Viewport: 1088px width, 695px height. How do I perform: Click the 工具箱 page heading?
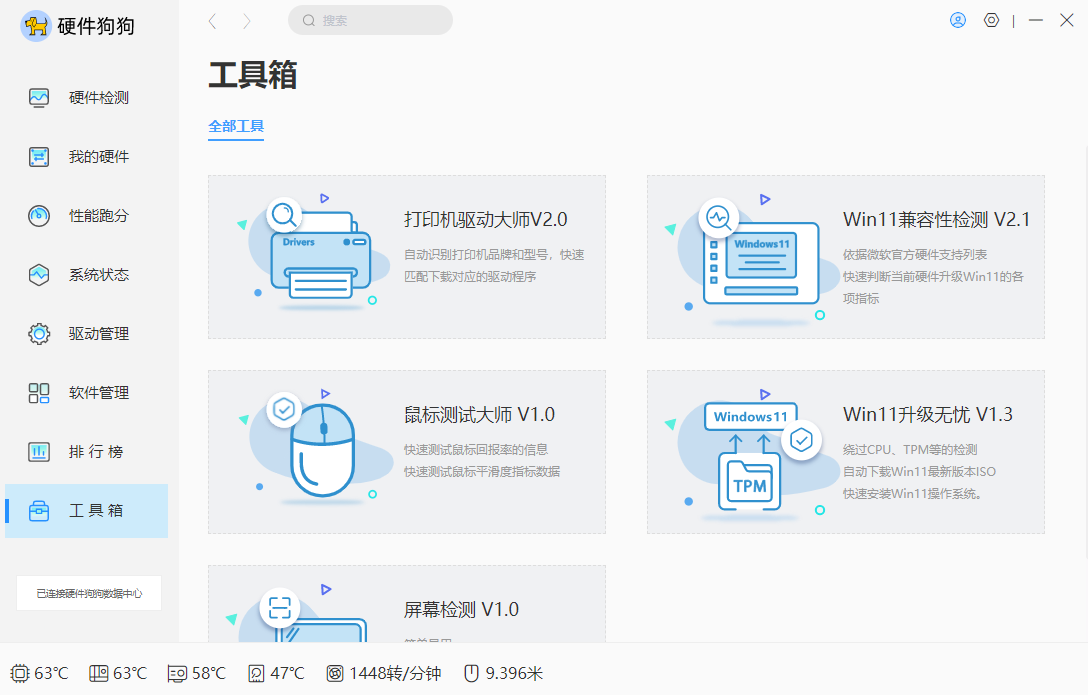[253, 75]
